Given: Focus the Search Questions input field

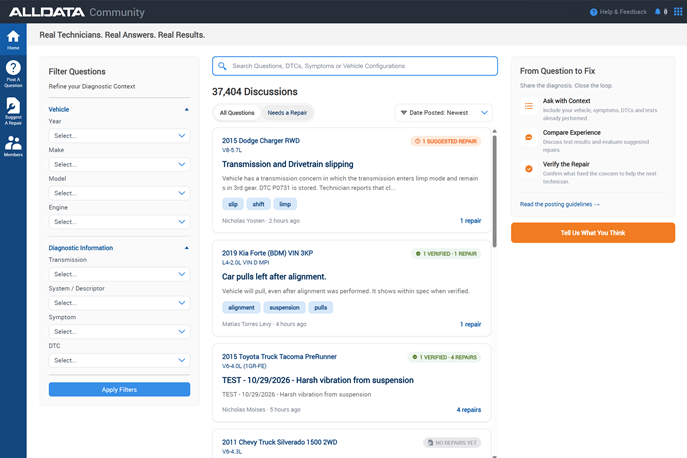Looking at the screenshot, I should [355, 66].
